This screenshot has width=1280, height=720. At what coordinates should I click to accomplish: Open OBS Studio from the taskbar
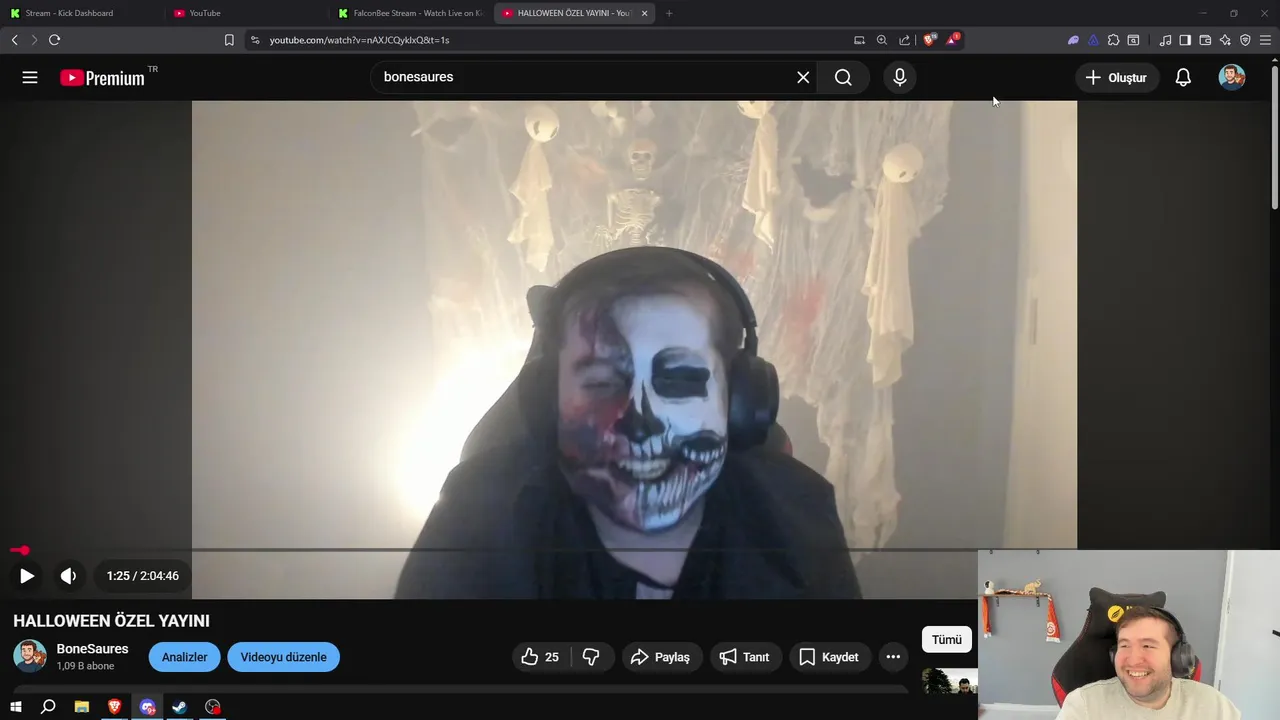pos(212,707)
